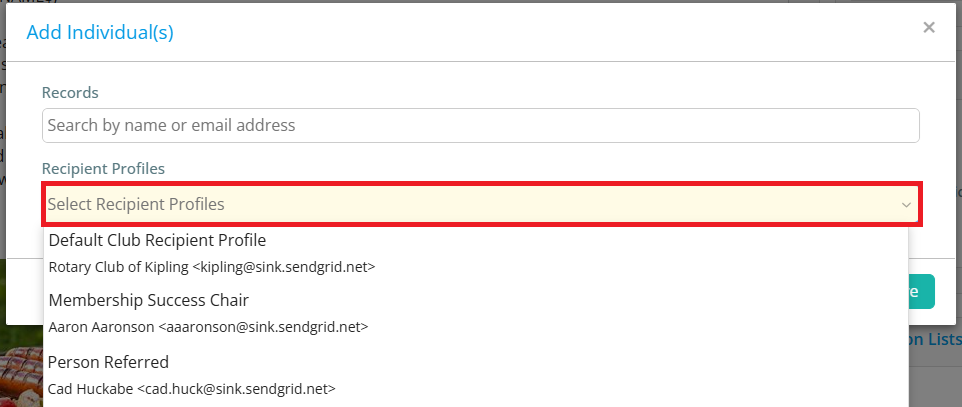Open the Select Recipient Profiles combo box
Image resolution: width=962 pixels, height=407 pixels.
[x=480, y=205]
